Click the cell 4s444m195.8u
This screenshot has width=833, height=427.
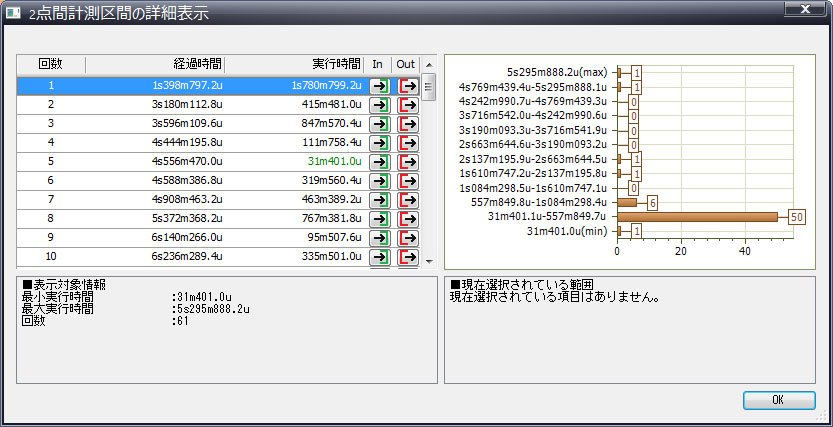(x=187, y=142)
